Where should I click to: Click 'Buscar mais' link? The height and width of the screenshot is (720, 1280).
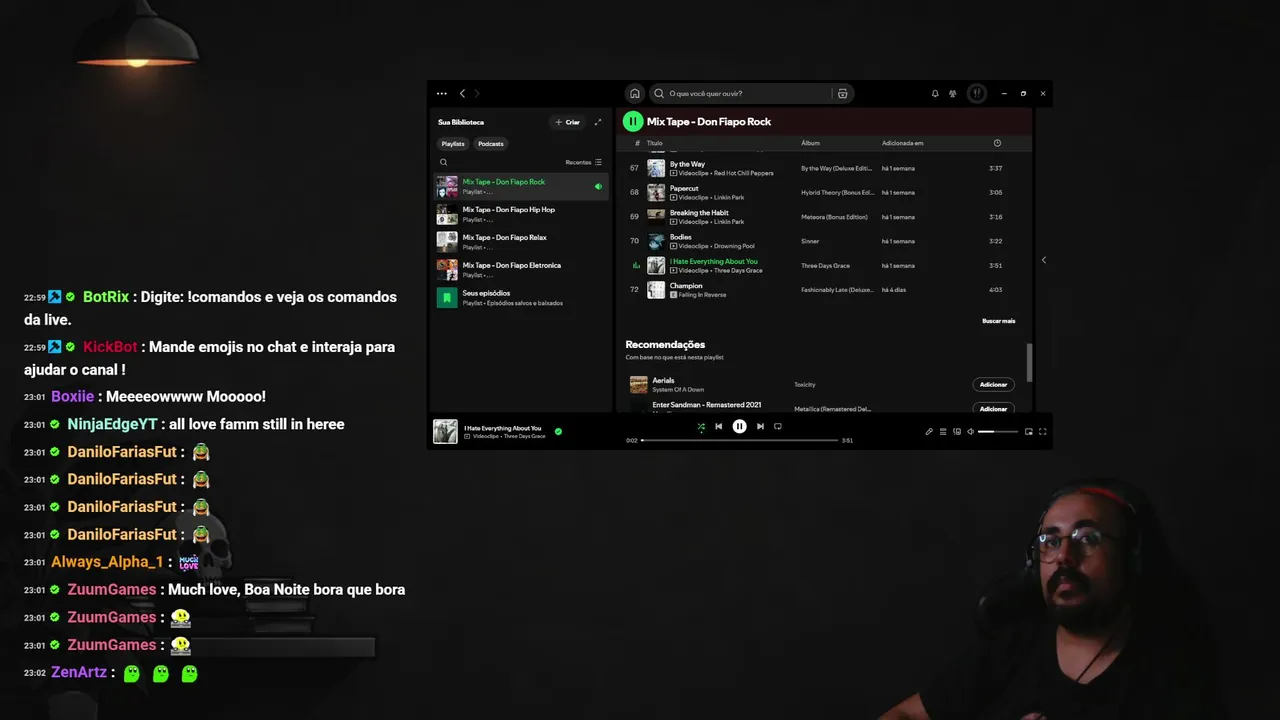point(998,321)
